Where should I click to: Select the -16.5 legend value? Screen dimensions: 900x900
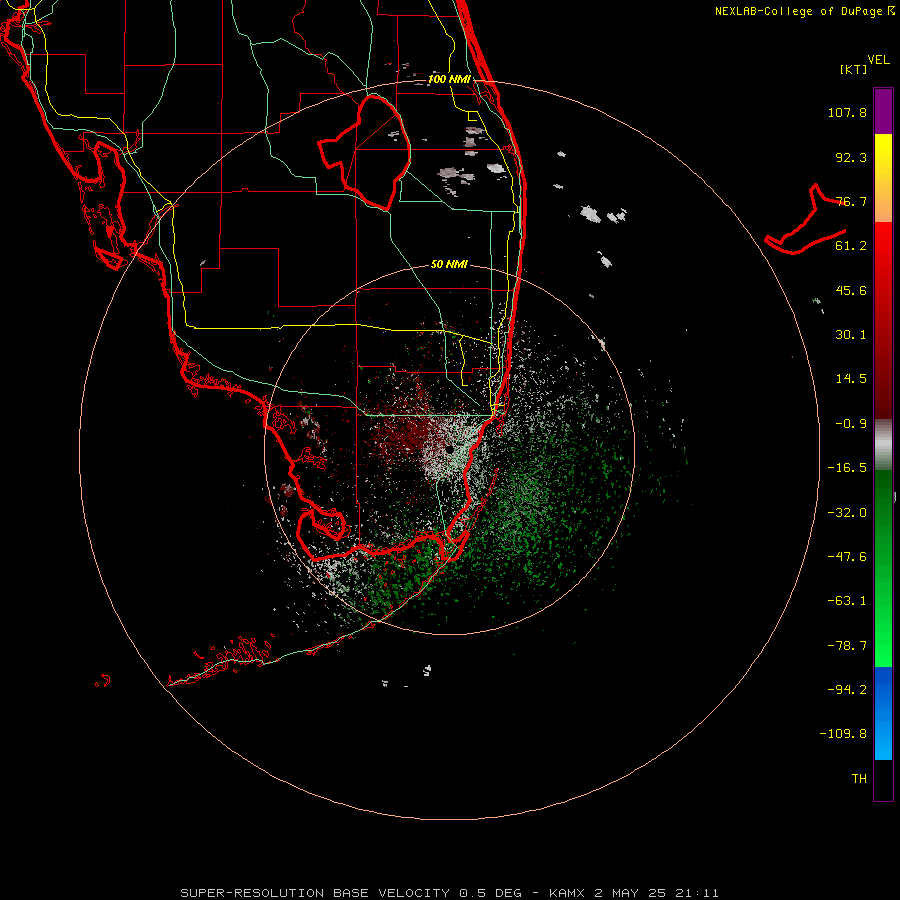847,468
